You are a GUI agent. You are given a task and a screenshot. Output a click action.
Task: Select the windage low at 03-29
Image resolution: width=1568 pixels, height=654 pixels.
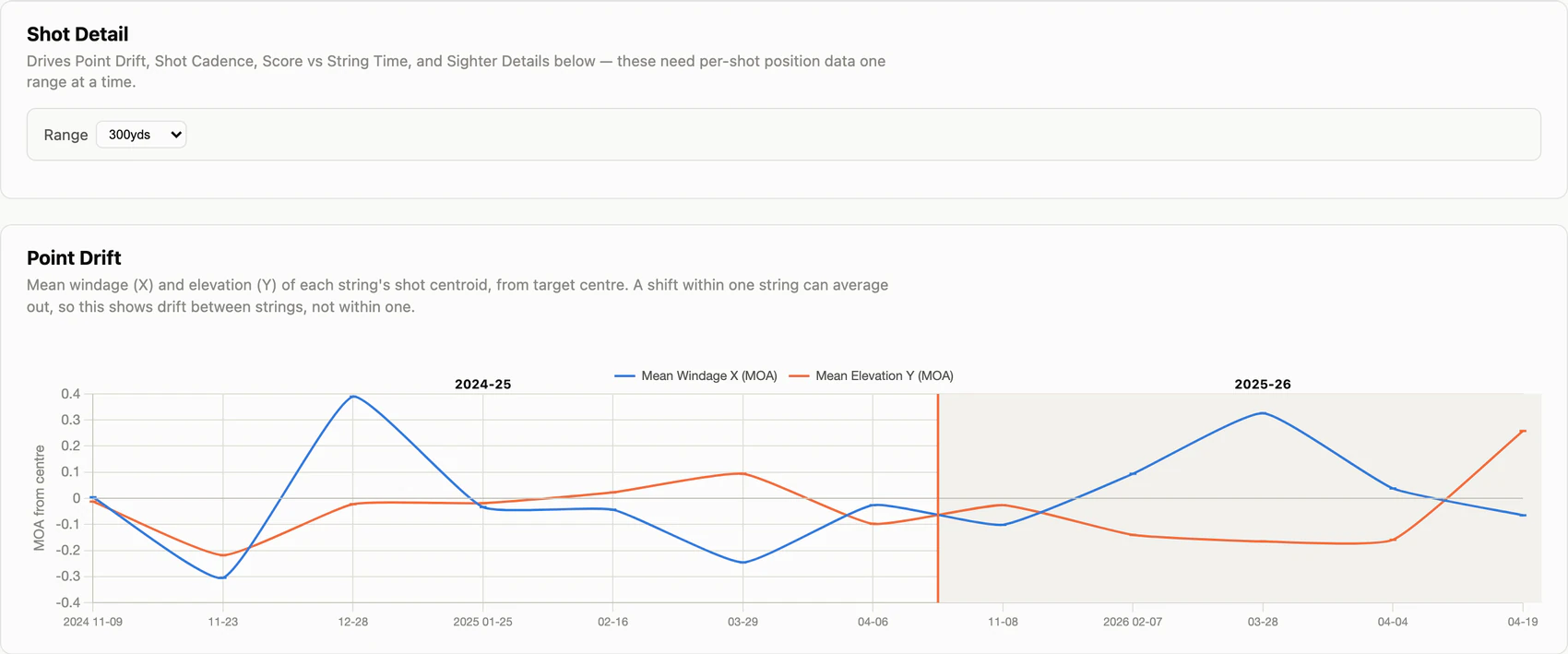[x=742, y=563]
